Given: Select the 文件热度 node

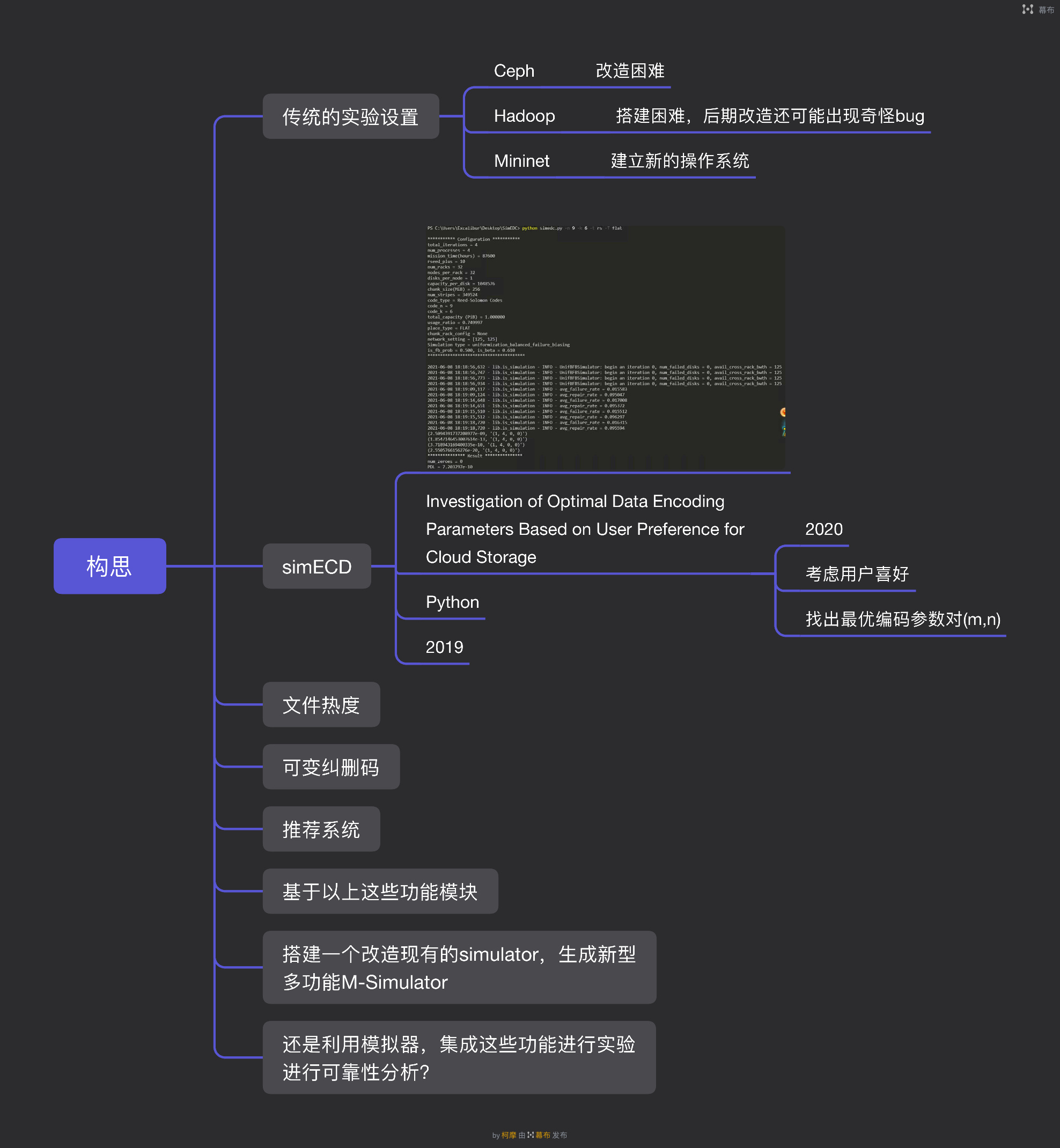Looking at the screenshot, I should [x=321, y=704].
